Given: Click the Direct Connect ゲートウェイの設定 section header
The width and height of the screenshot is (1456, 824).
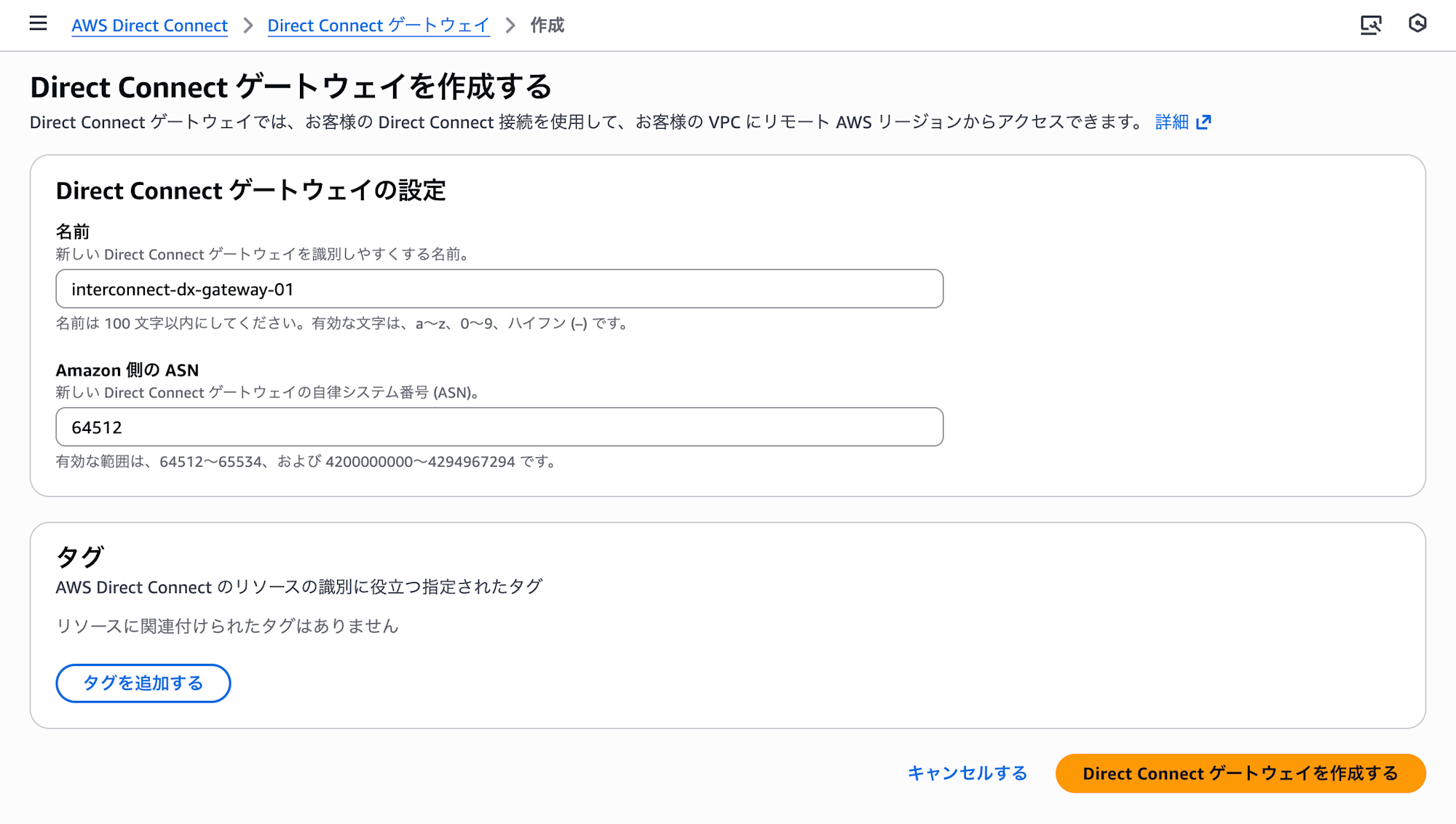Looking at the screenshot, I should [x=252, y=191].
